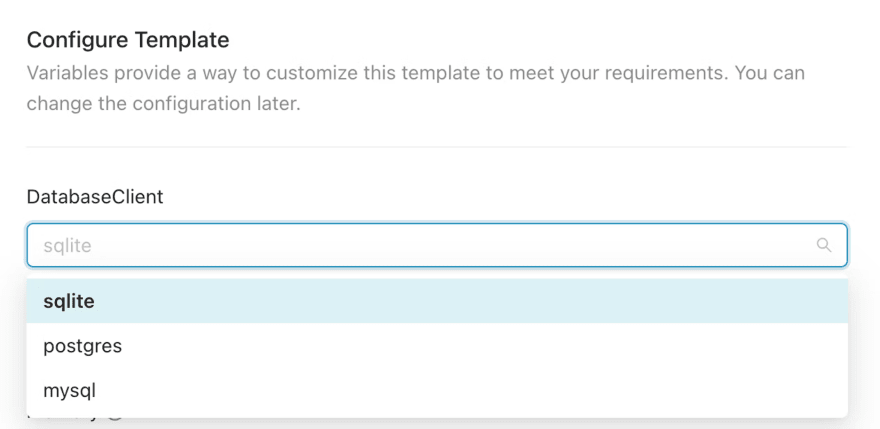Click the magnifier search icon in DatabaseClient field

(x=823, y=245)
